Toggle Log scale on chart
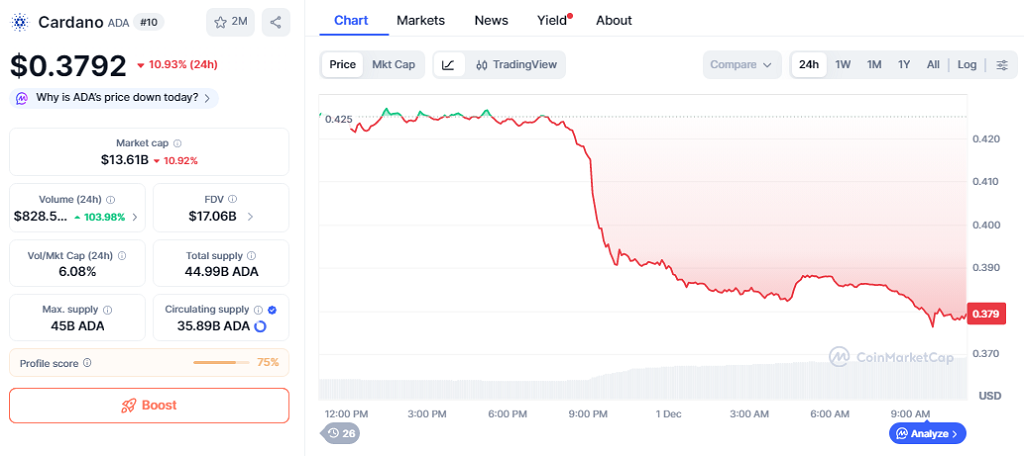1024x456 pixels. [966, 65]
